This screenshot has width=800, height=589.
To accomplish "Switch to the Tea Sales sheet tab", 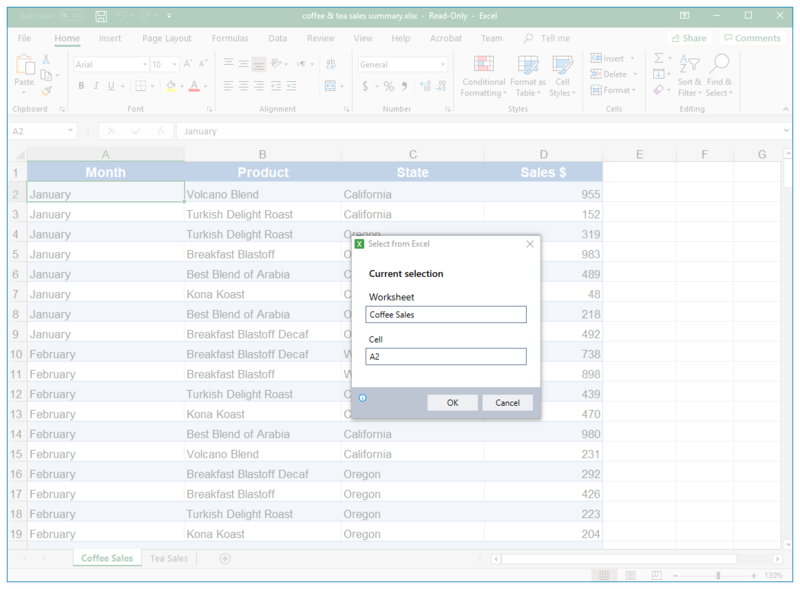I will pos(168,558).
